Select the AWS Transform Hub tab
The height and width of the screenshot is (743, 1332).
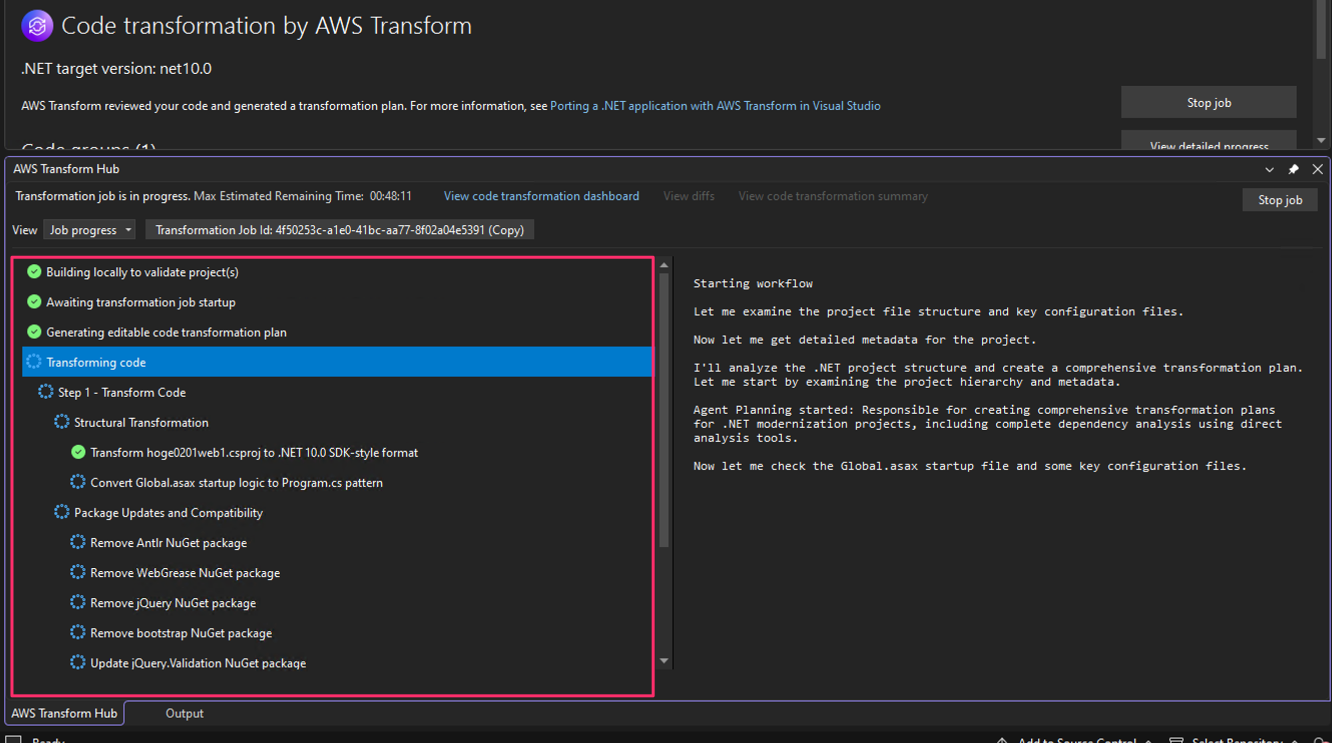tap(64, 713)
